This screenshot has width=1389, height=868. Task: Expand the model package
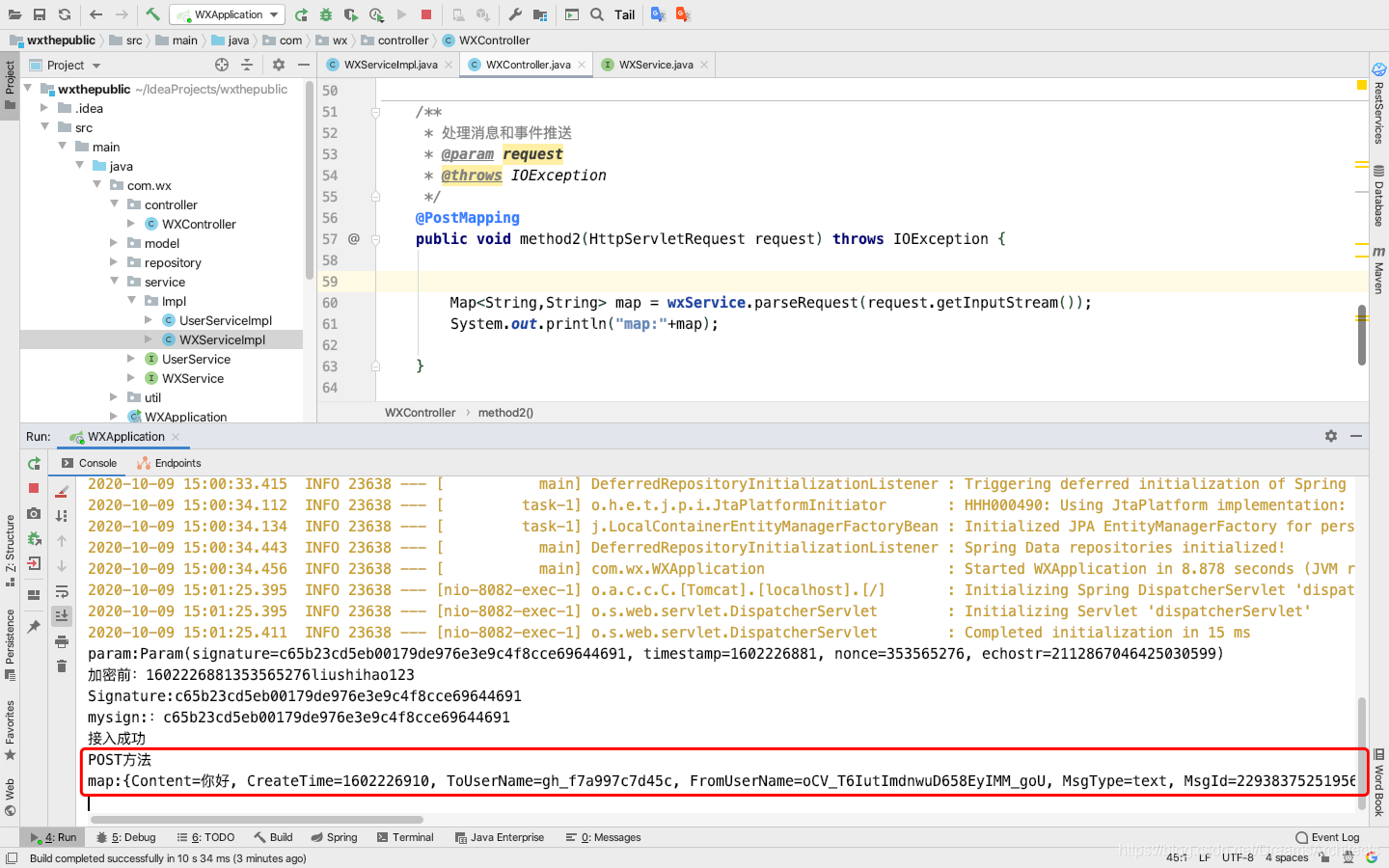pyautogui.click(x=114, y=243)
